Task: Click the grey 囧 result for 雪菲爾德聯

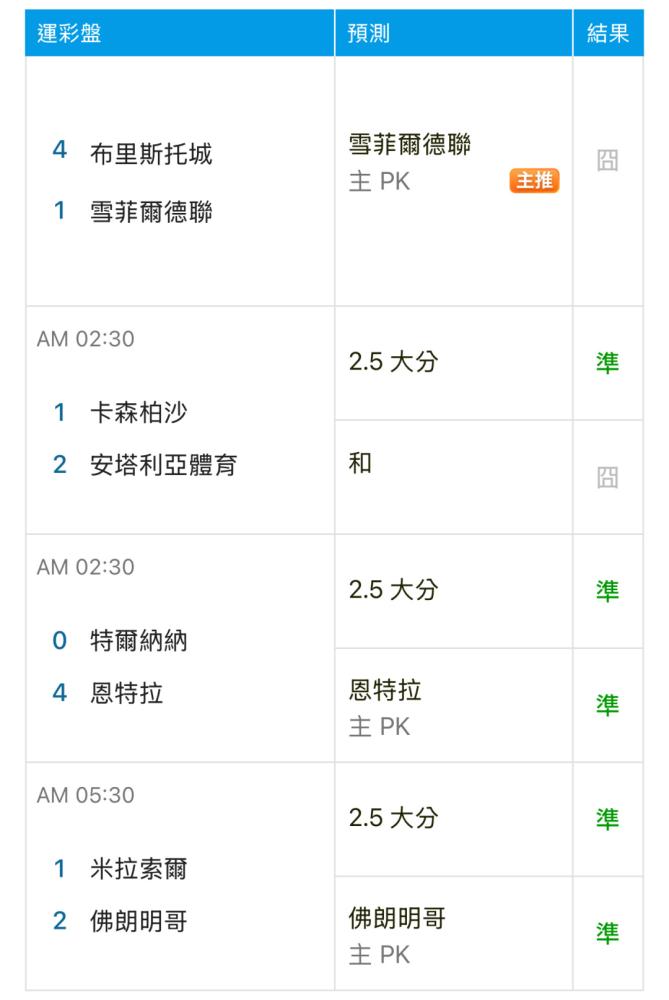Action: point(607,160)
